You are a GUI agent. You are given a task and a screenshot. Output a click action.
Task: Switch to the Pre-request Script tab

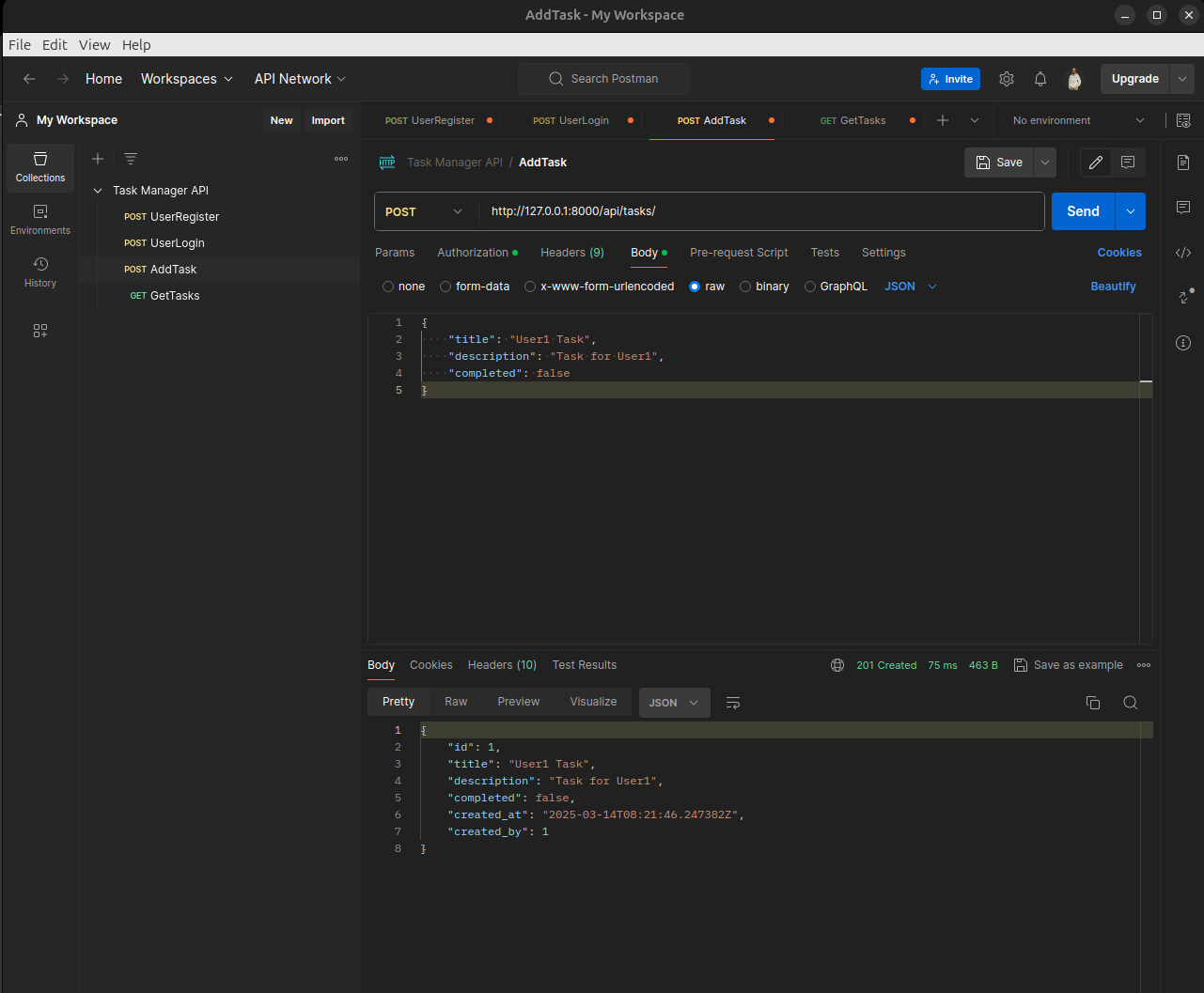tap(739, 253)
